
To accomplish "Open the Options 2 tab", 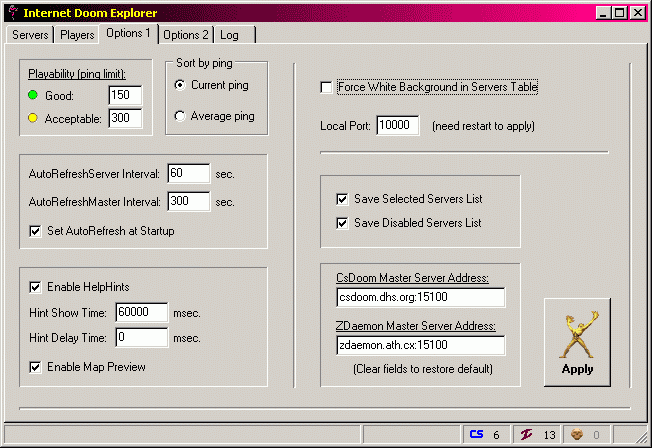I will pyautogui.click(x=186, y=35).
